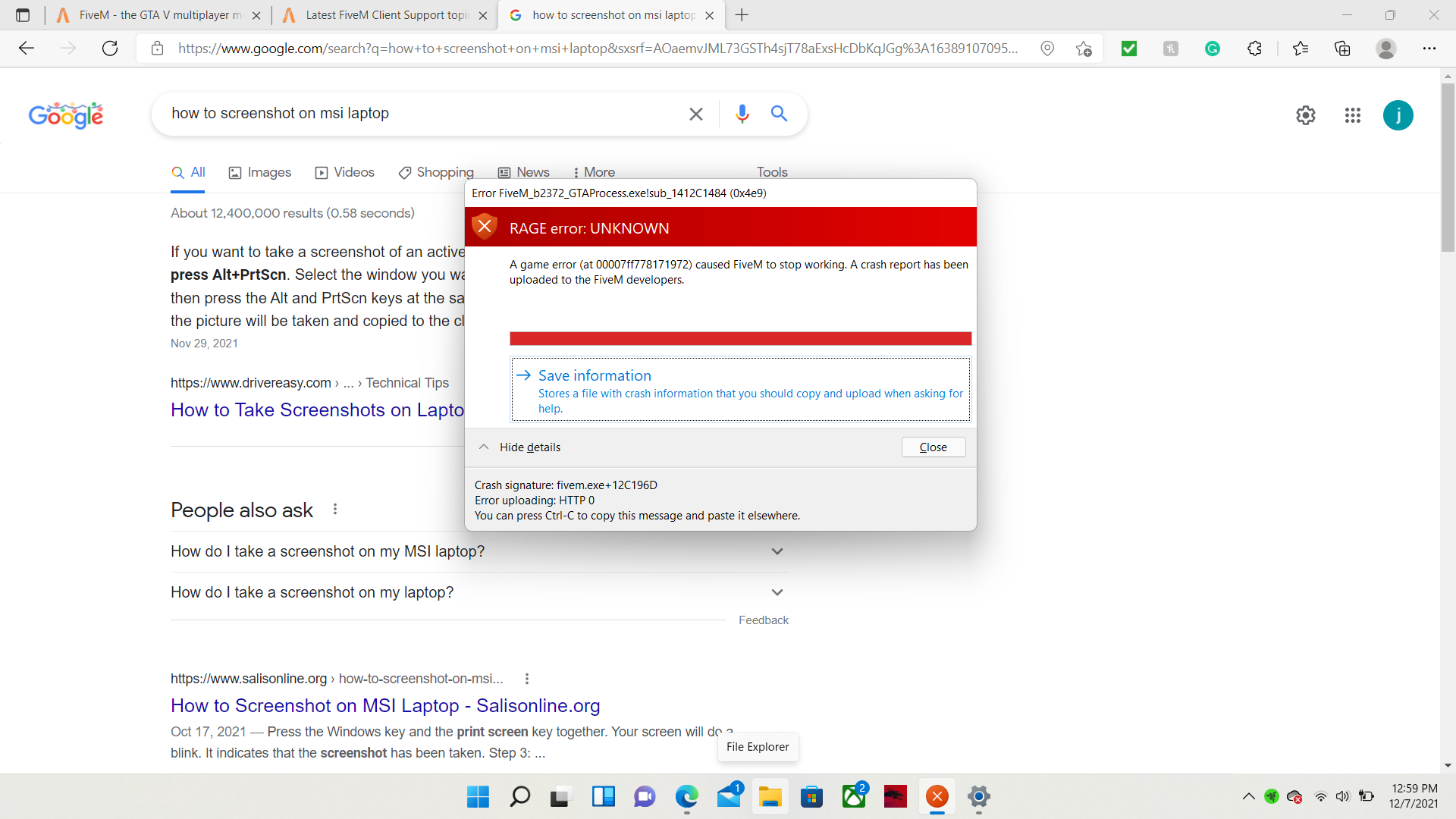Open the Salisonline.org screenshot guide link
This screenshot has height=819, width=1456.
point(385,705)
